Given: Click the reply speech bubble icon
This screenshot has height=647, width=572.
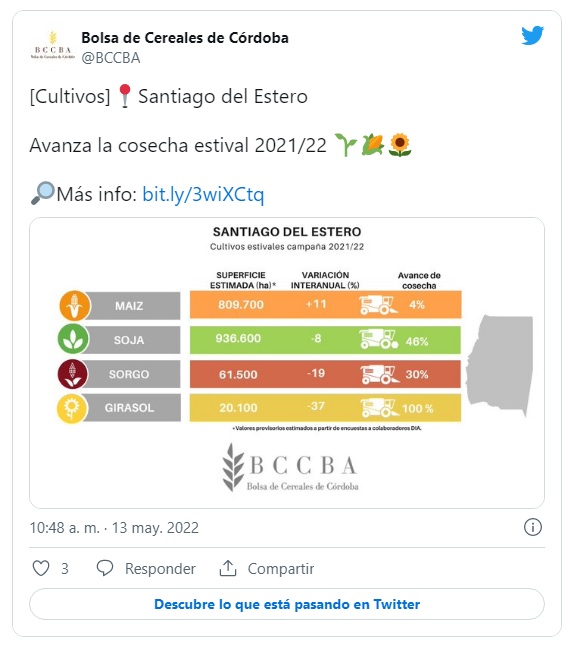Looking at the screenshot, I should click(x=105, y=568).
